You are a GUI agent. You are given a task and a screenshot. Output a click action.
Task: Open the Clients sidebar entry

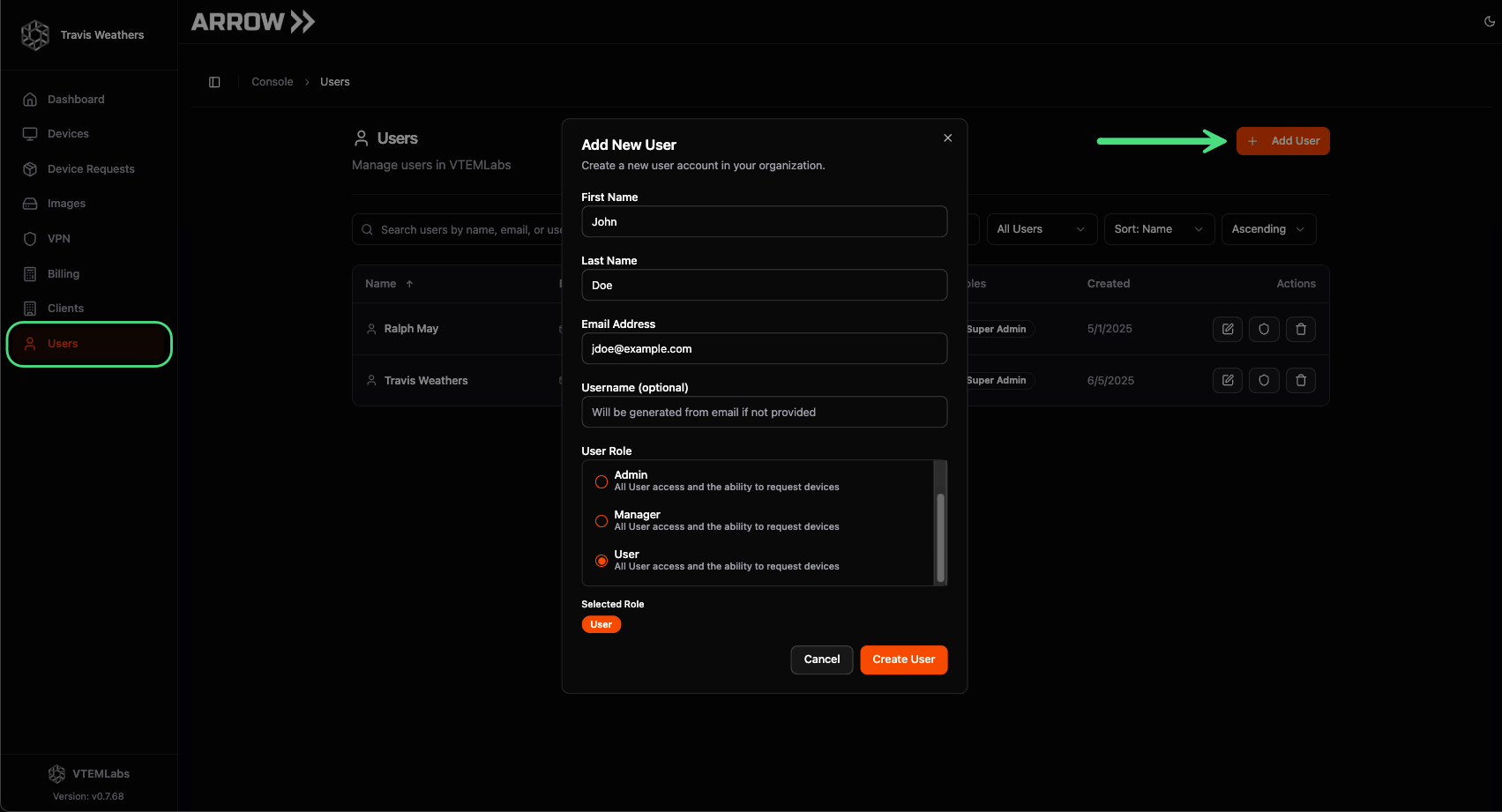point(65,308)
